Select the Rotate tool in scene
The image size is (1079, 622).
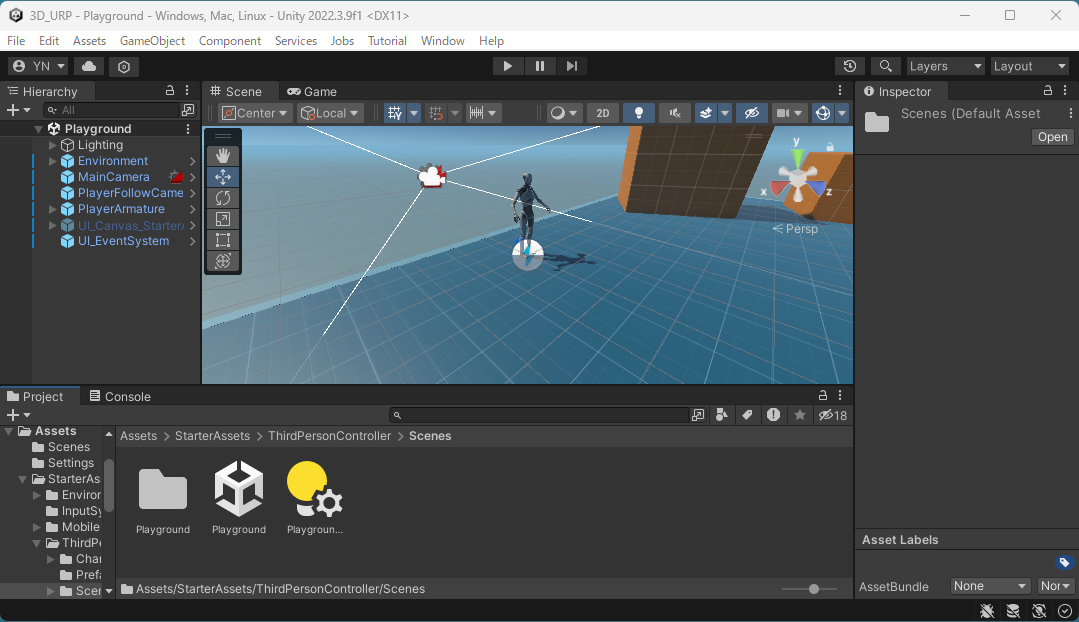pyautogui.click(x=223, y=198)
